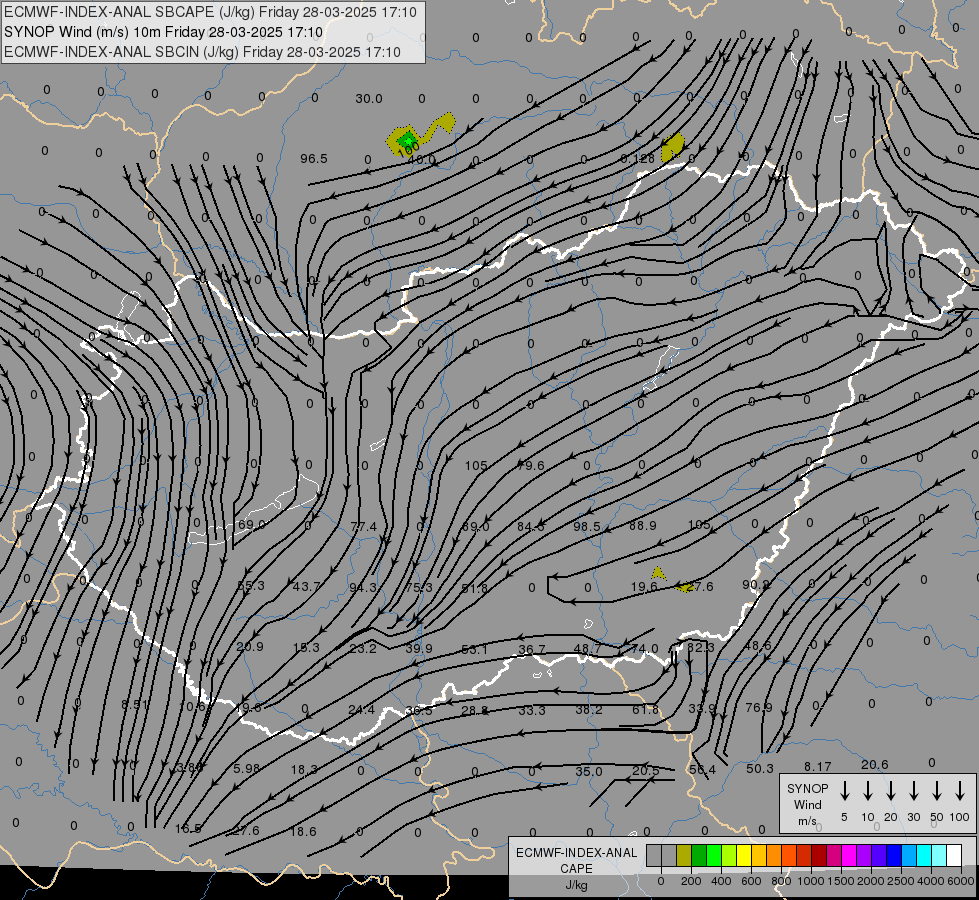979x900 pixels.
Task: Click the wind arrow above the 20 label
Action: (x=891, y=791)
